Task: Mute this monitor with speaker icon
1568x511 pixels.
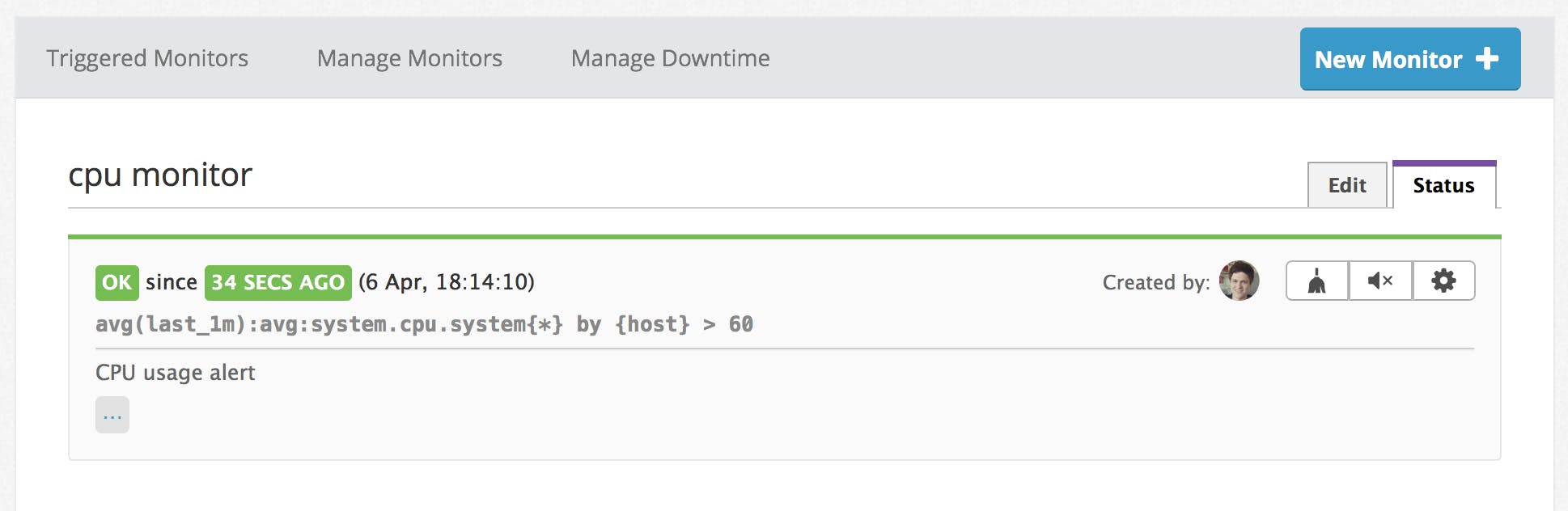Action: coord(1380,281)
